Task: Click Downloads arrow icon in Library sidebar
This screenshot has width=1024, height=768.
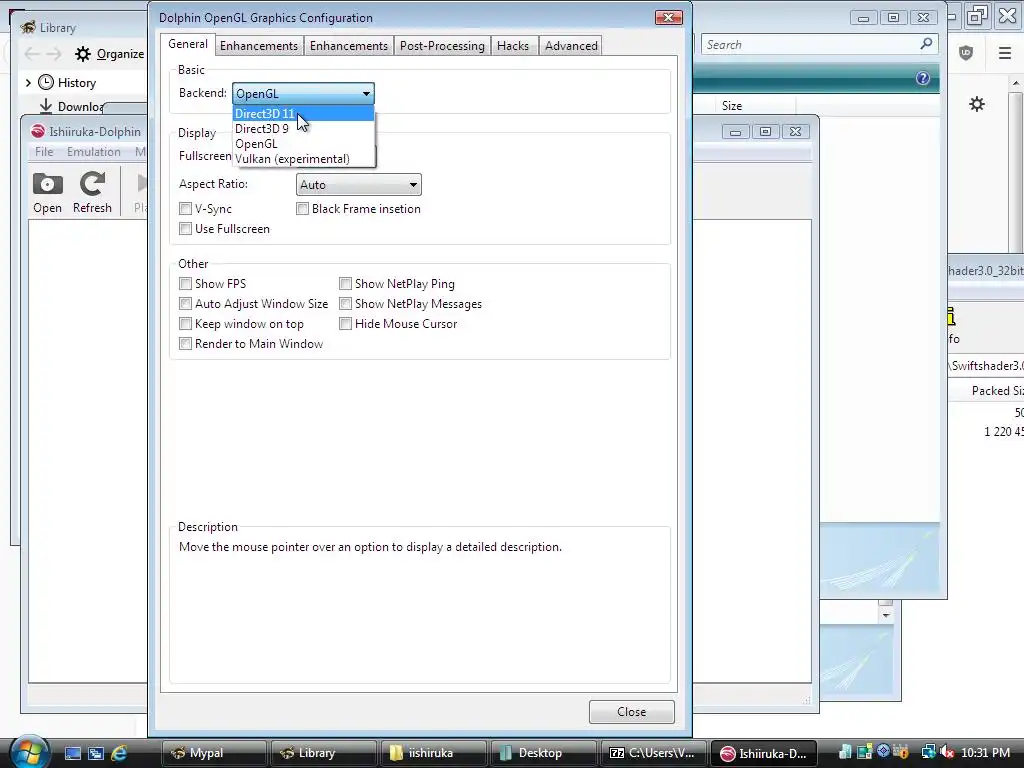Action: [x=46, y=106]
